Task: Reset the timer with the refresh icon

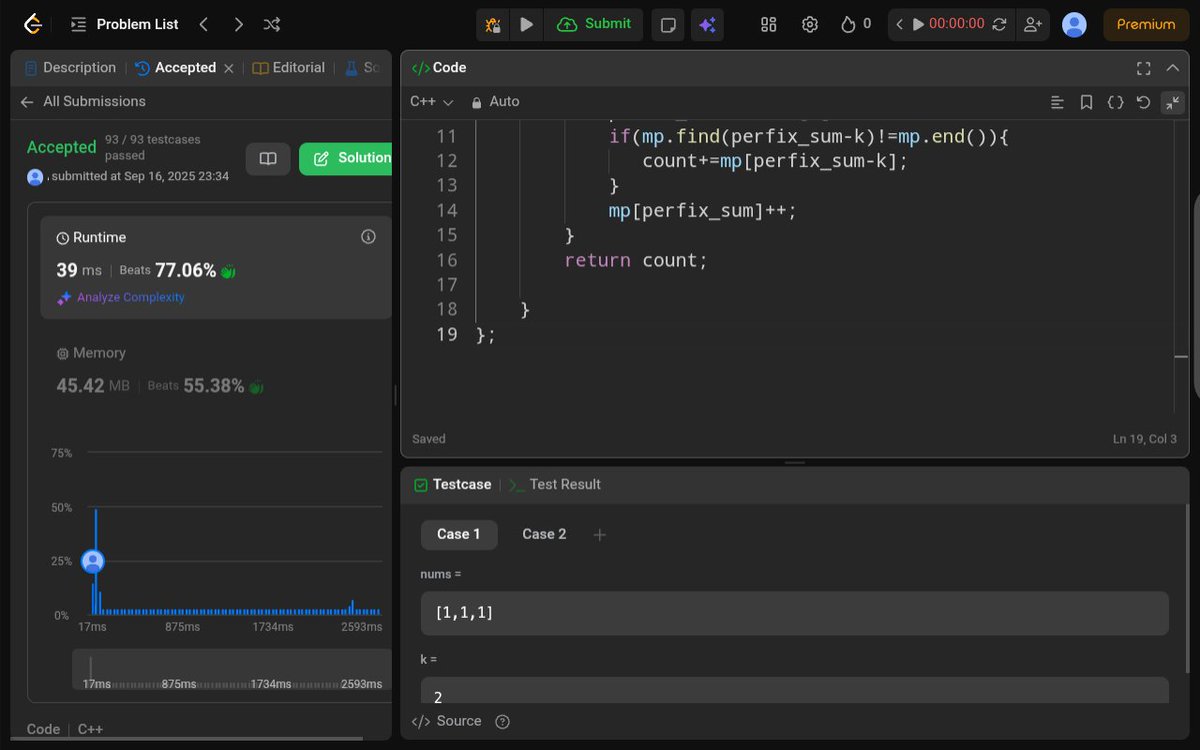Action: [999, 24]
